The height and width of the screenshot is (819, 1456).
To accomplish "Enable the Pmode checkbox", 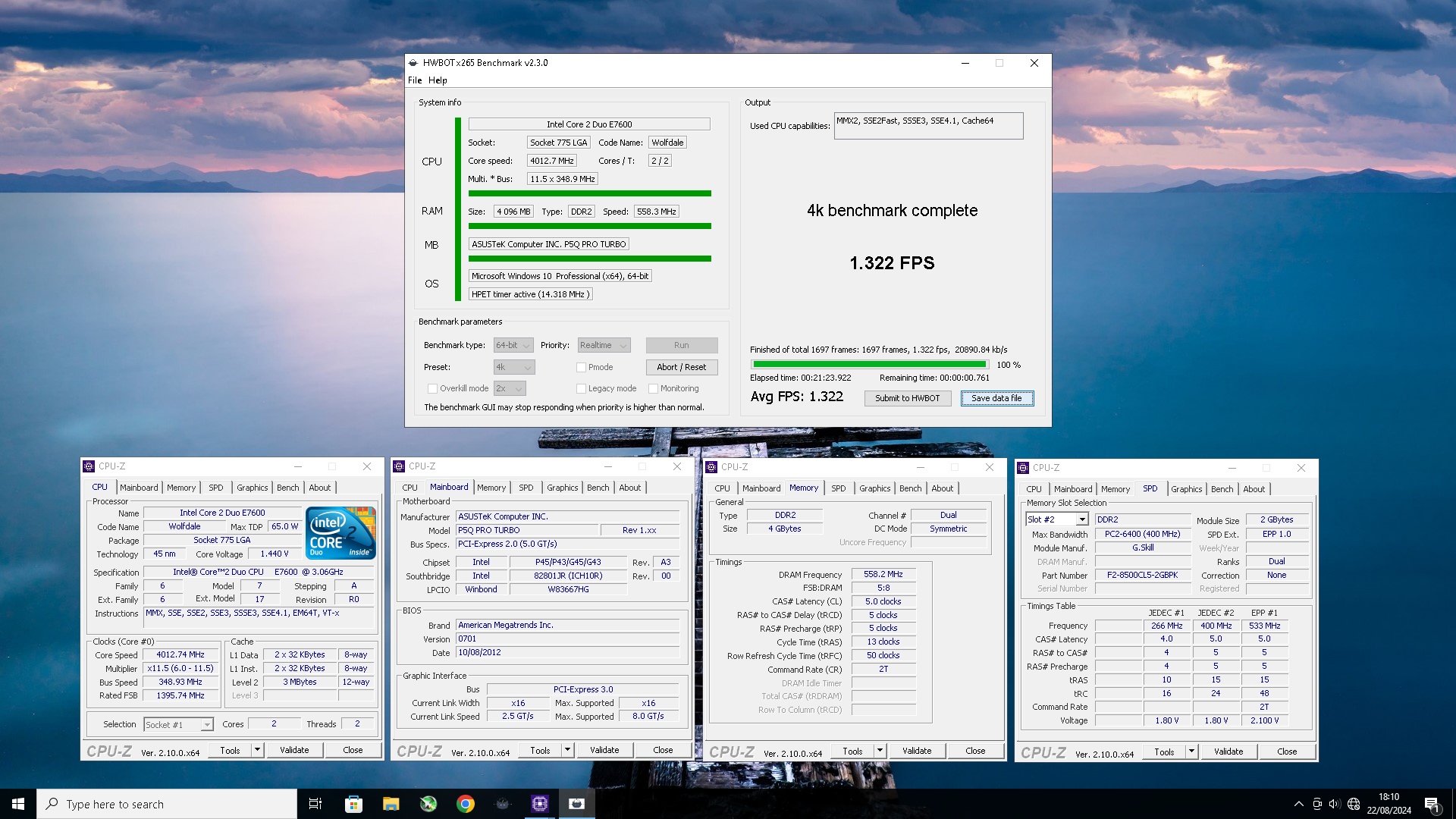I will (x=581, y=368).
